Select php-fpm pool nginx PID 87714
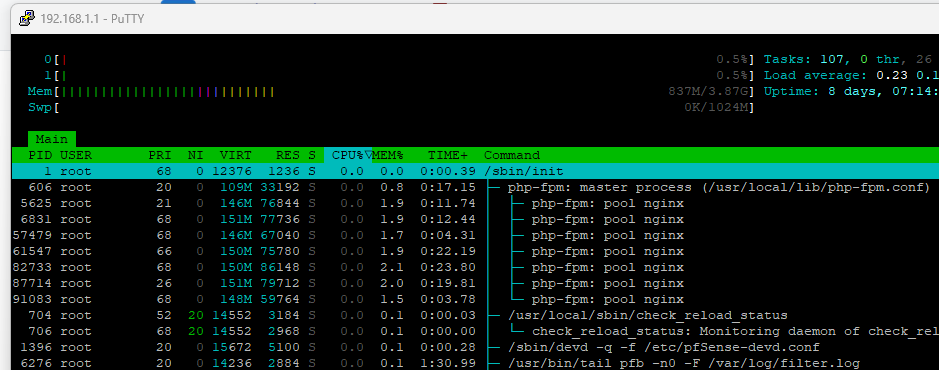 475,283
